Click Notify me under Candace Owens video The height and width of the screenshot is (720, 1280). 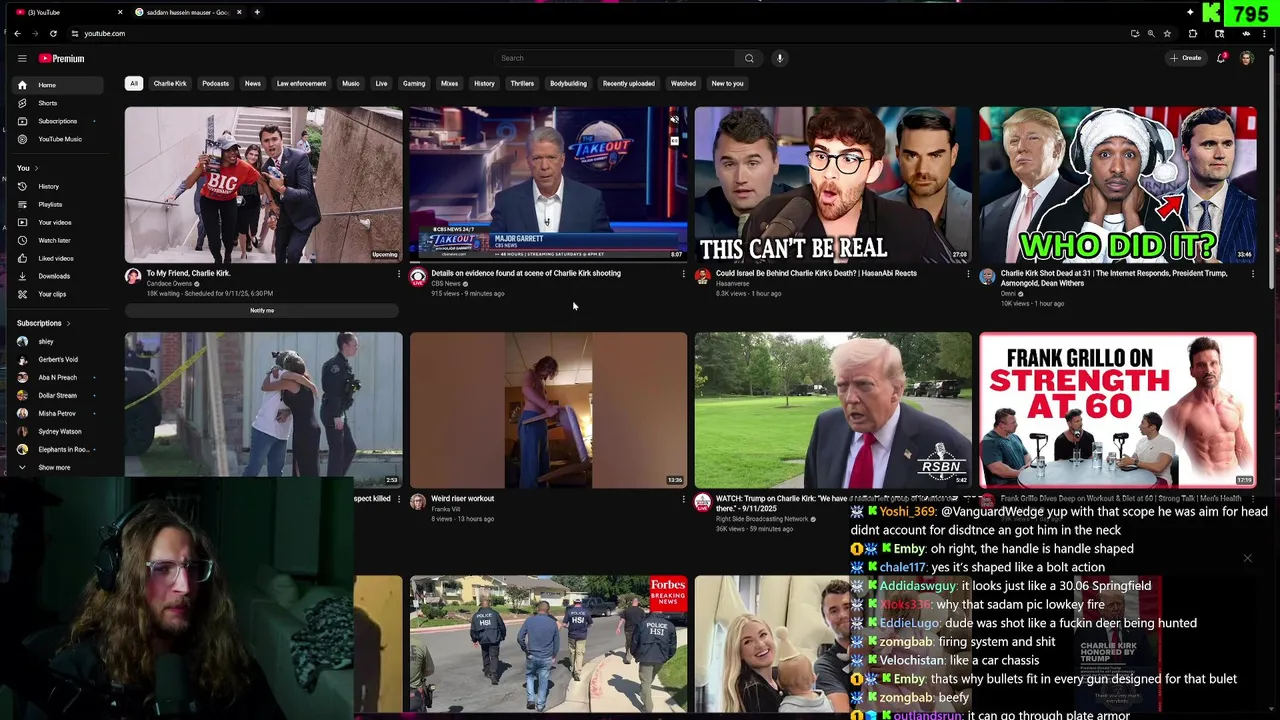pyautogui.click(x=262, y=311)
